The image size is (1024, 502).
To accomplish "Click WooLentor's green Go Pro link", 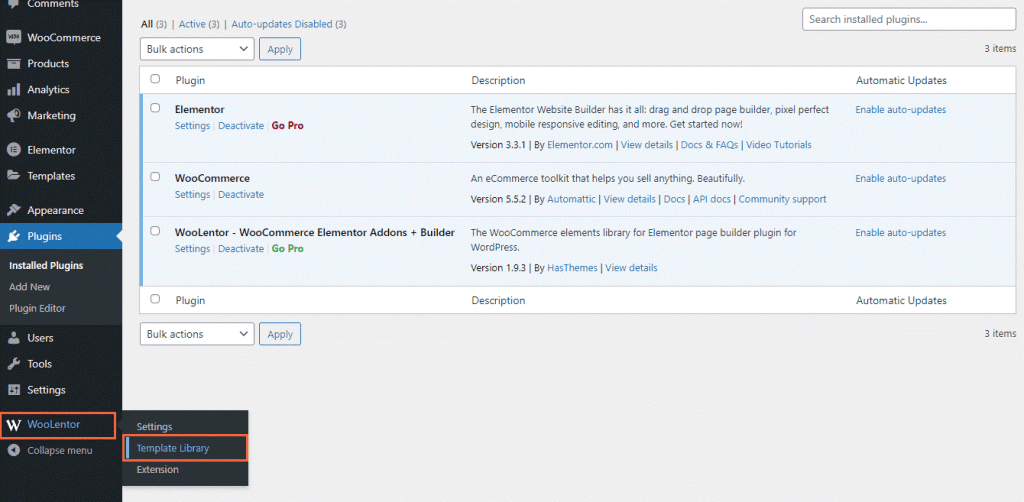I will 288,249.
